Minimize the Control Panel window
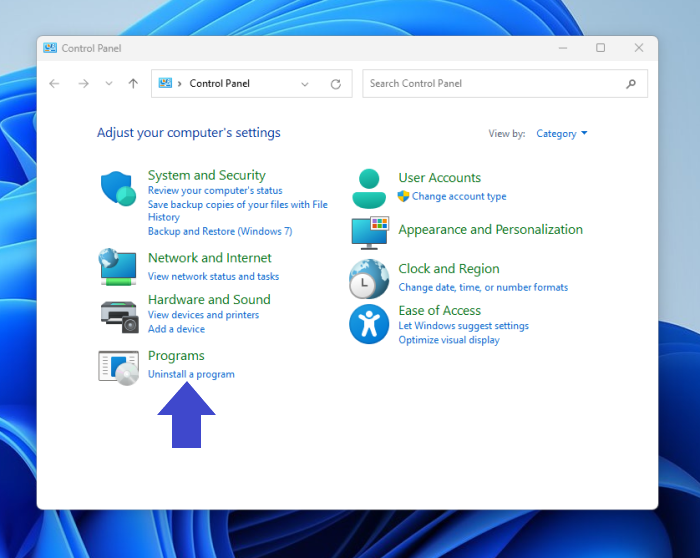This screenshot has height=558, width=700. [563, 48]
